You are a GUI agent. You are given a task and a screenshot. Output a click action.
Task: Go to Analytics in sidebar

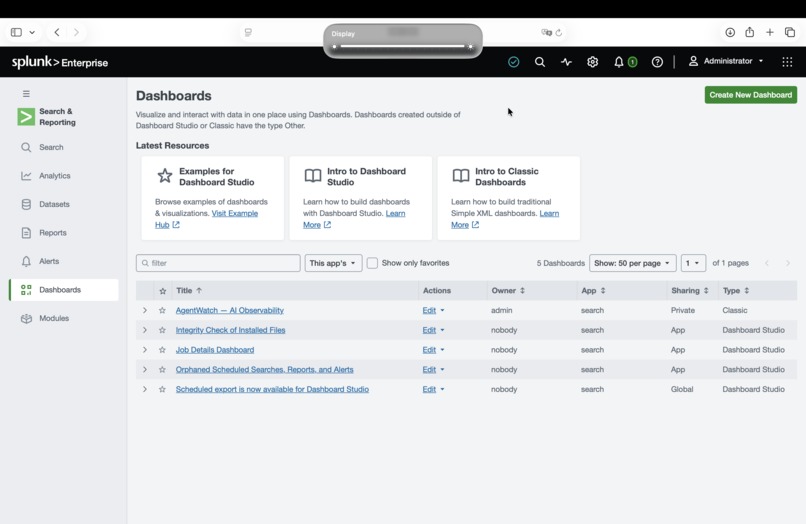(64, 175)
